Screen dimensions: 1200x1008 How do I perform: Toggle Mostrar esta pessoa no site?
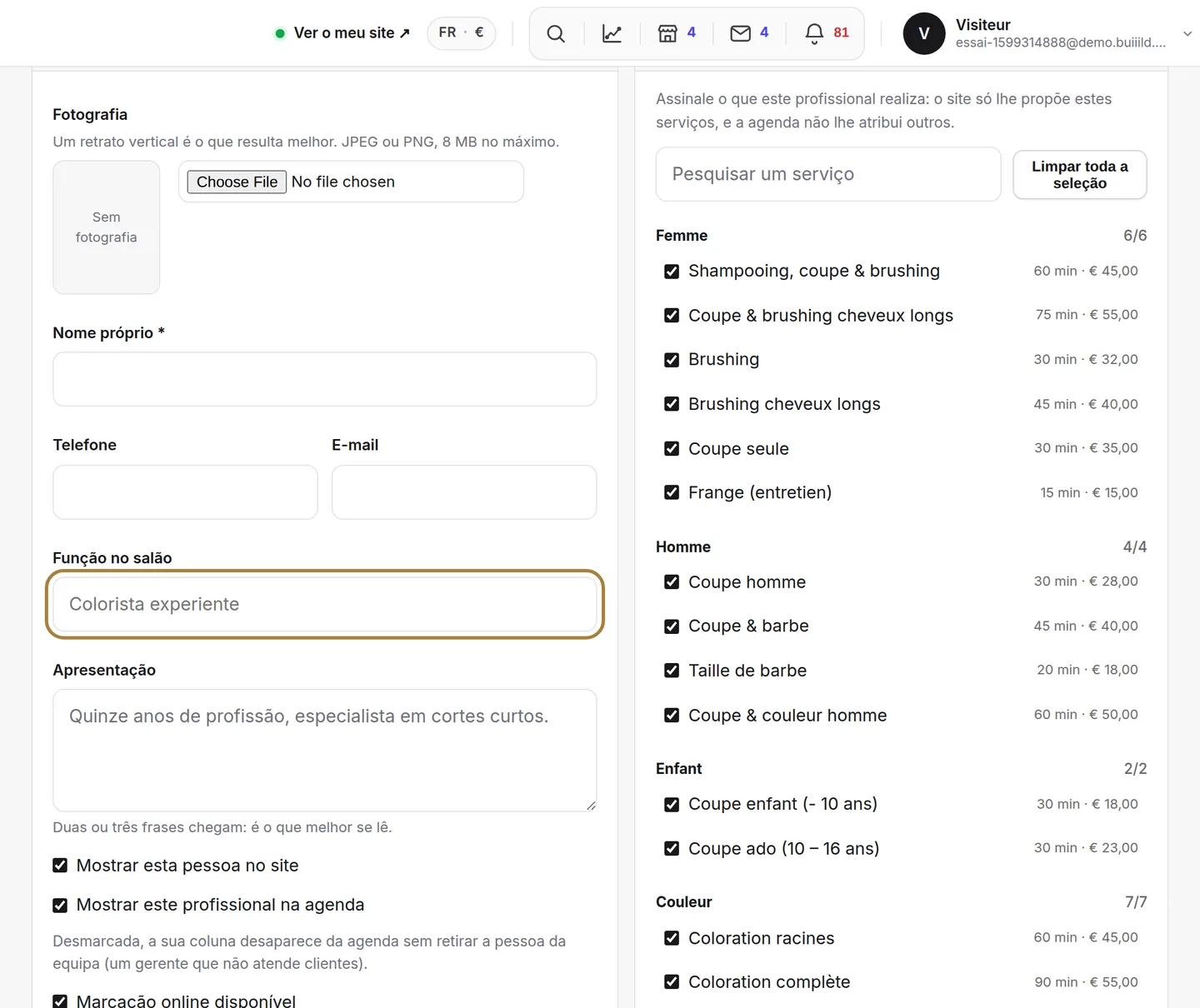(60, 866)
